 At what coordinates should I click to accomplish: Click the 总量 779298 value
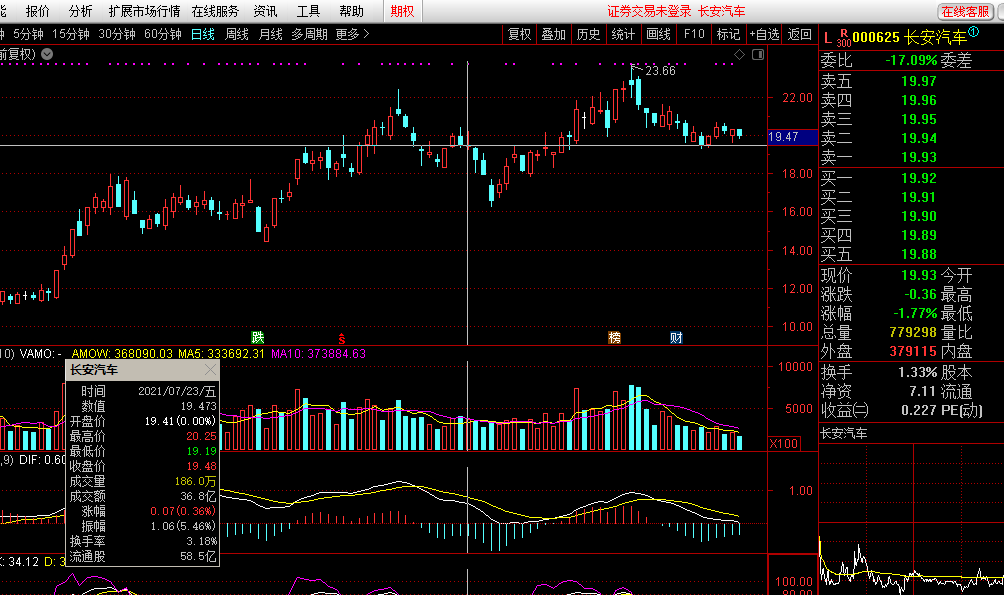pos(913,332)
